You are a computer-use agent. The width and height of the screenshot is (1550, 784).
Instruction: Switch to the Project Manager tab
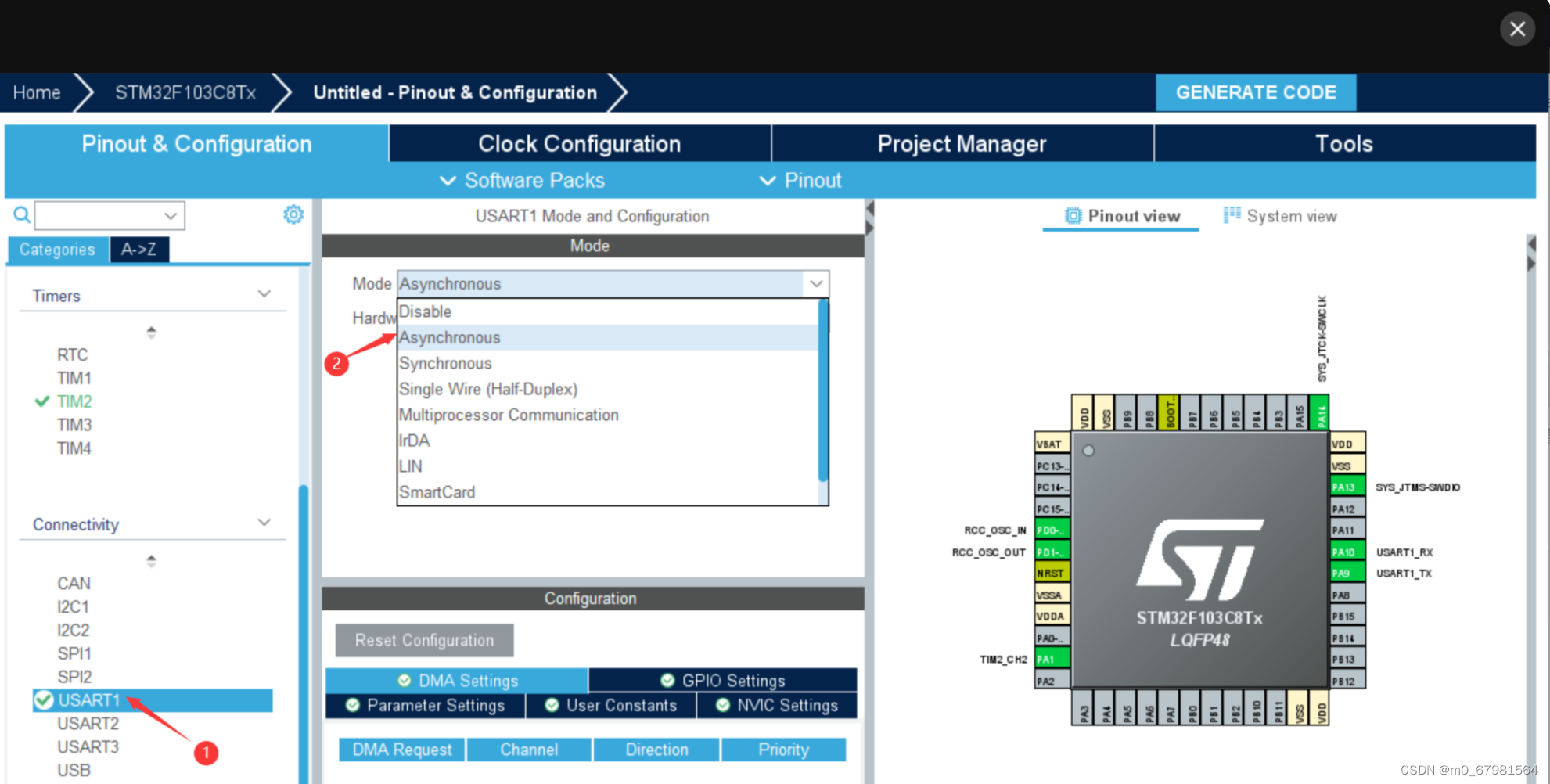(962, 144)
